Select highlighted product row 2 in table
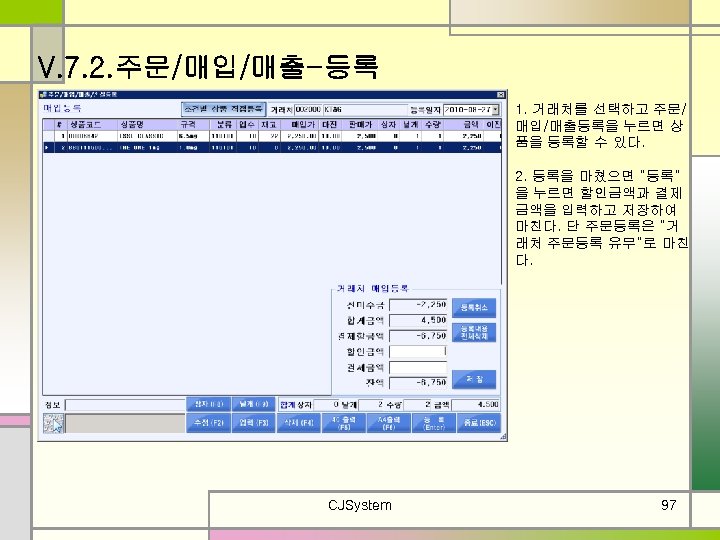 [x=271, y=147]
